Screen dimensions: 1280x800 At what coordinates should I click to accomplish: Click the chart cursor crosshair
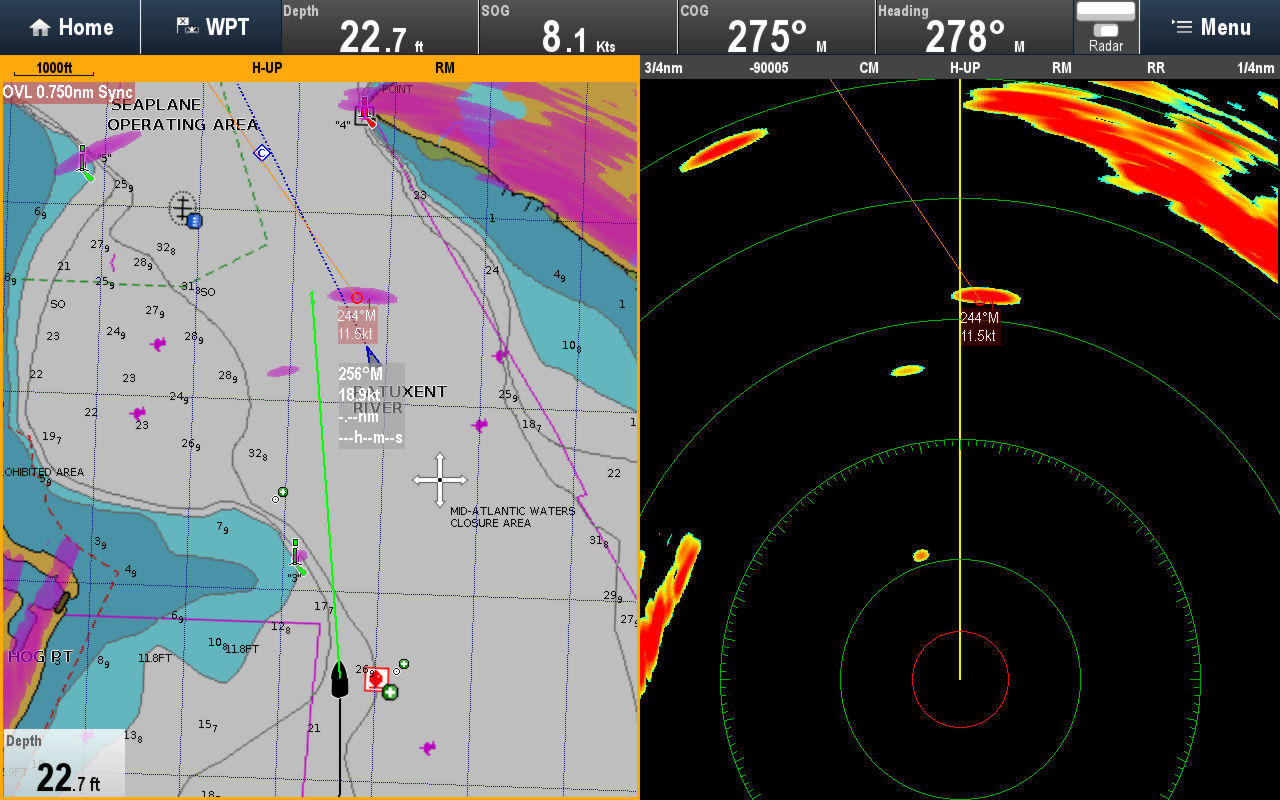click(x=440, y=480)
